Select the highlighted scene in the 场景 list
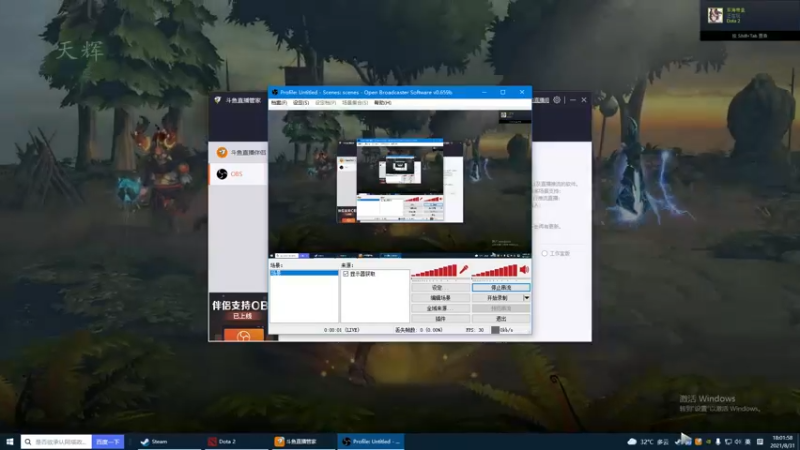The image size is (800, 450). coord(304,273)
